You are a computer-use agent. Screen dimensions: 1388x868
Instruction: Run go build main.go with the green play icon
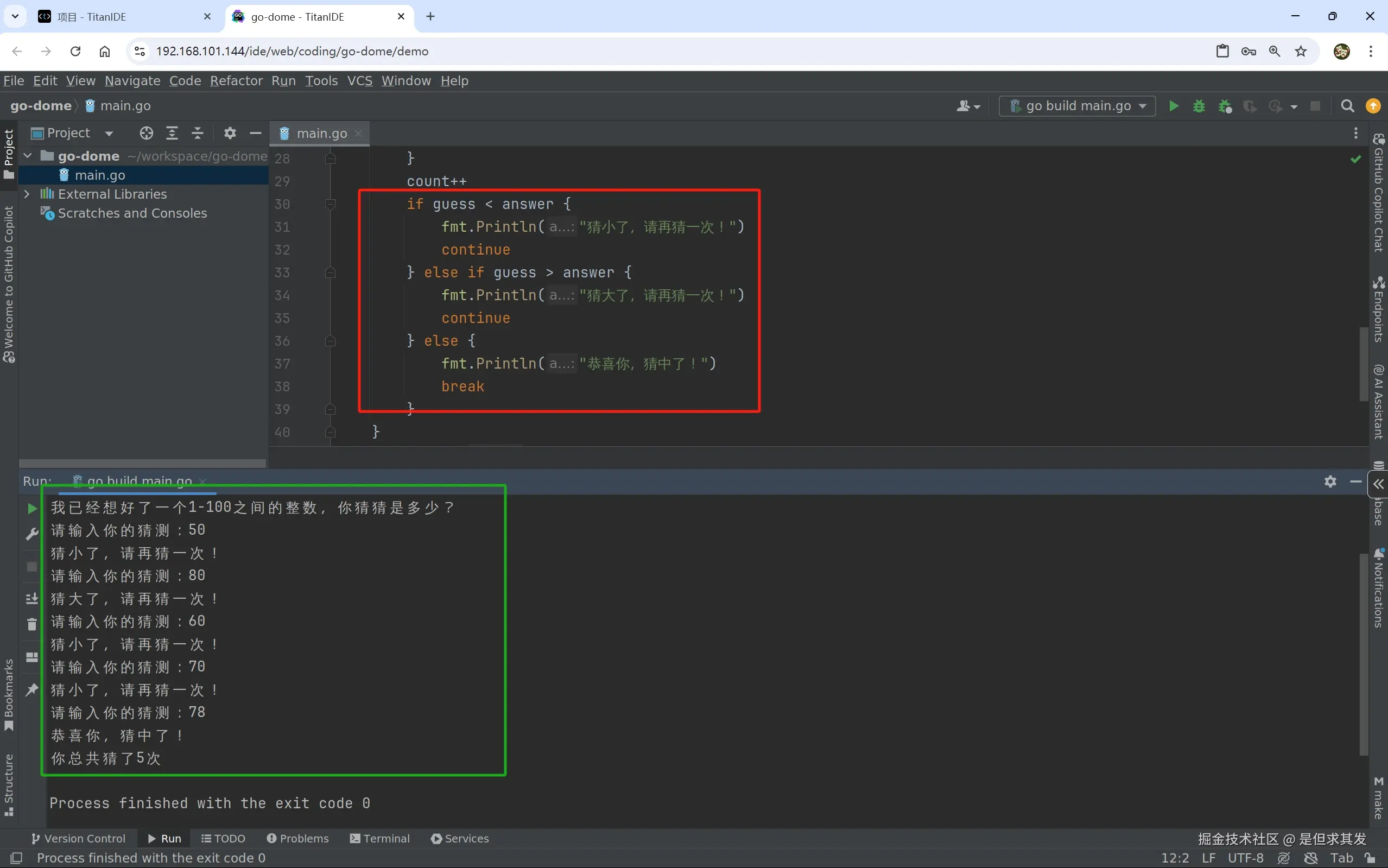tap(1174, 106)
